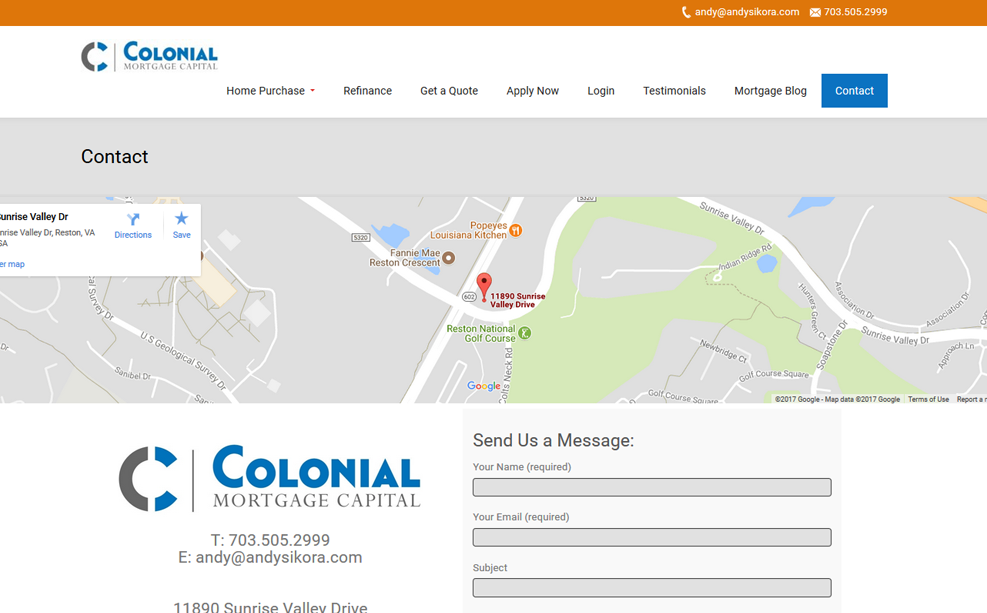Image resolution: width=987 pixels, height=613 pixels.
Task: Open the larger map link on map card
Action: pyautogui.click(x=12, y=264)
